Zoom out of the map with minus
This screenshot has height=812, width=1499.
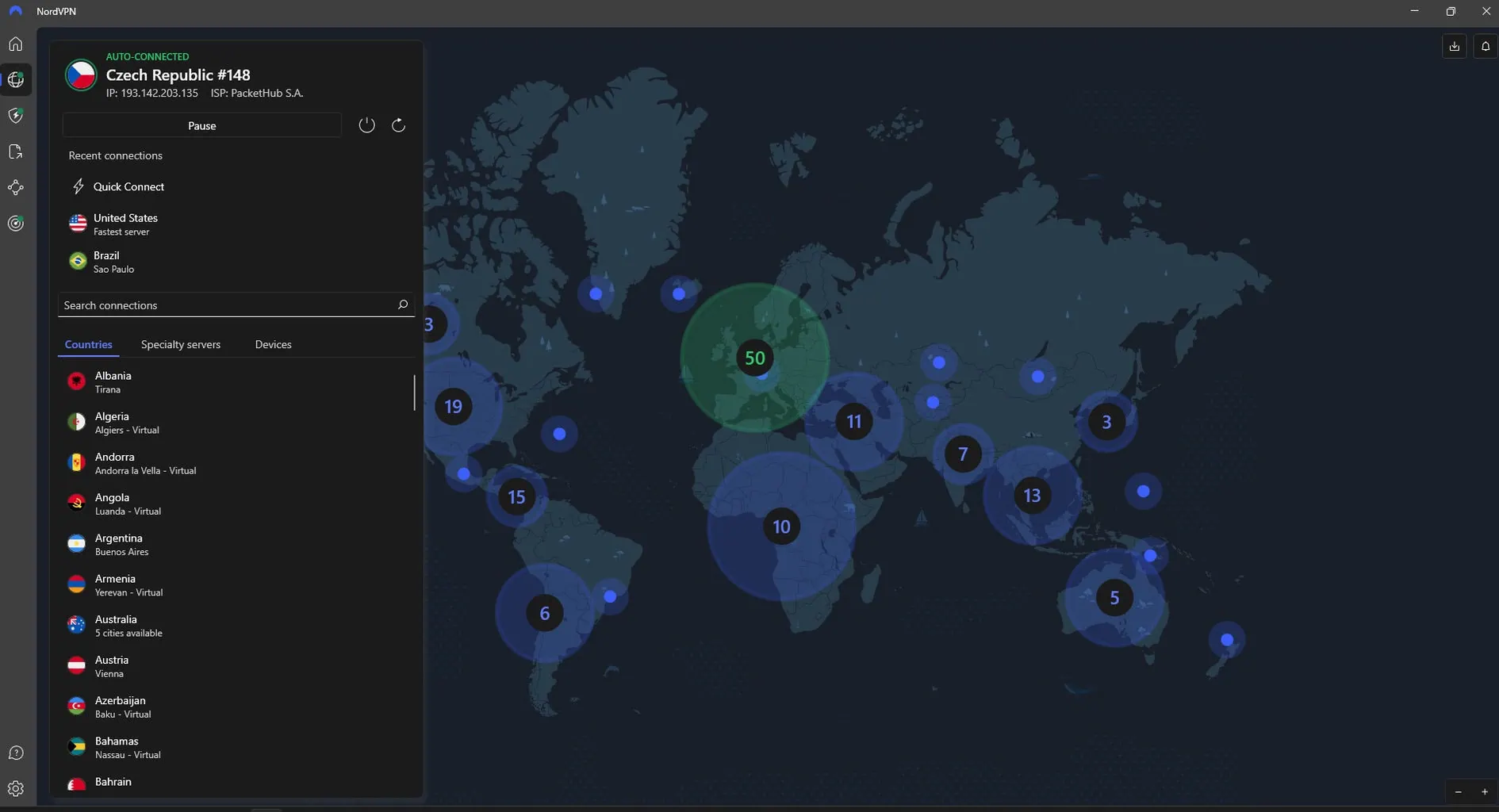coord(1458,792)
